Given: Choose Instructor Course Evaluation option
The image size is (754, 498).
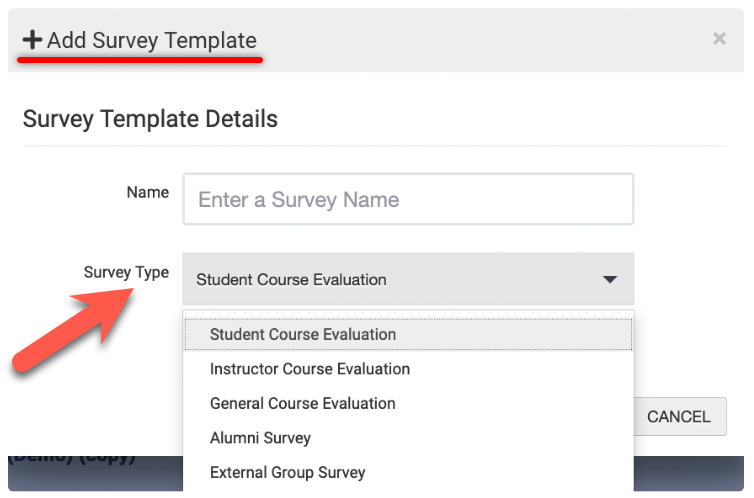Looking at the screenshot, I should click(x=310, y=369).
